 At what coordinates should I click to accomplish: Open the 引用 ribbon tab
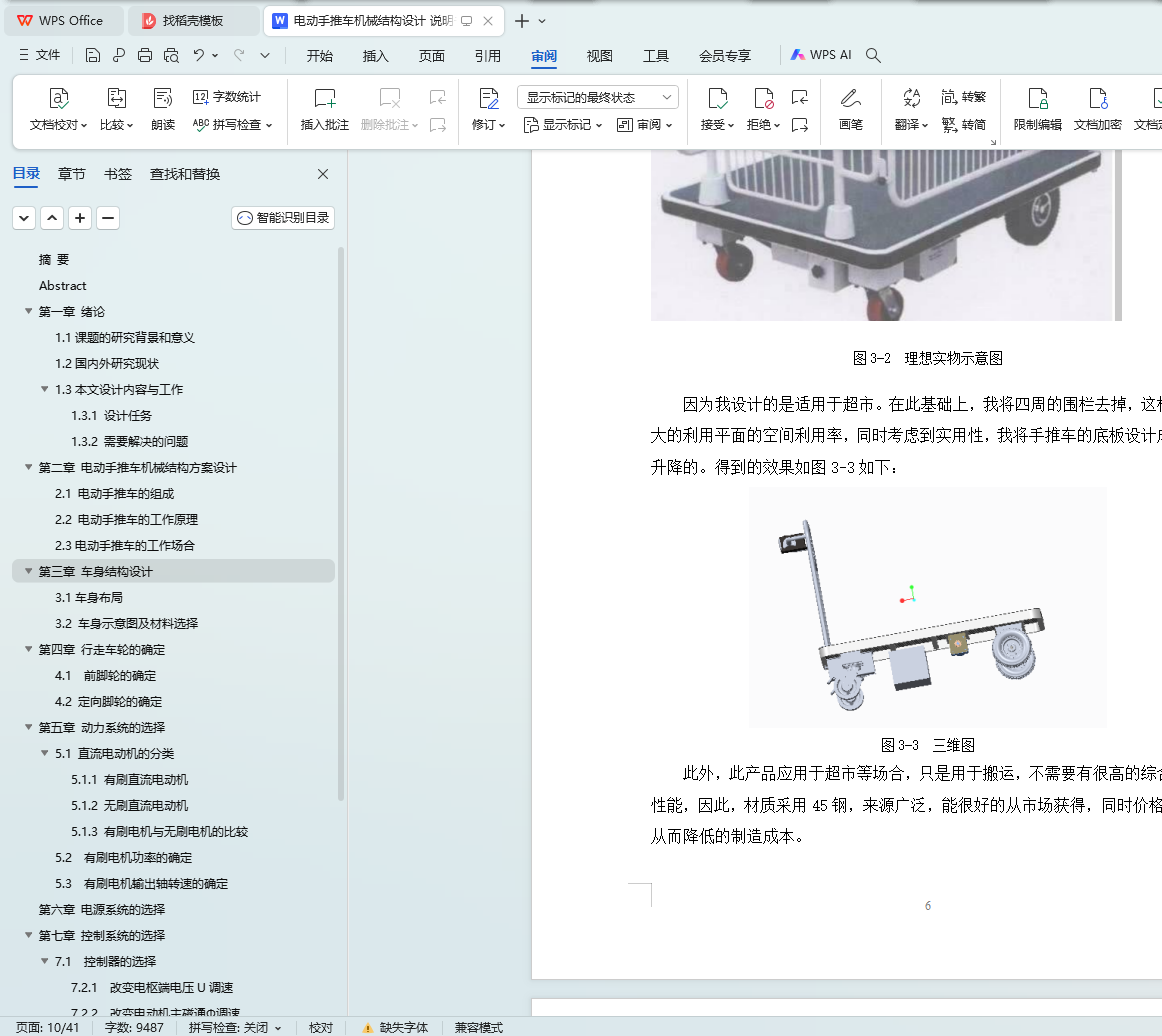pos(488,56)
